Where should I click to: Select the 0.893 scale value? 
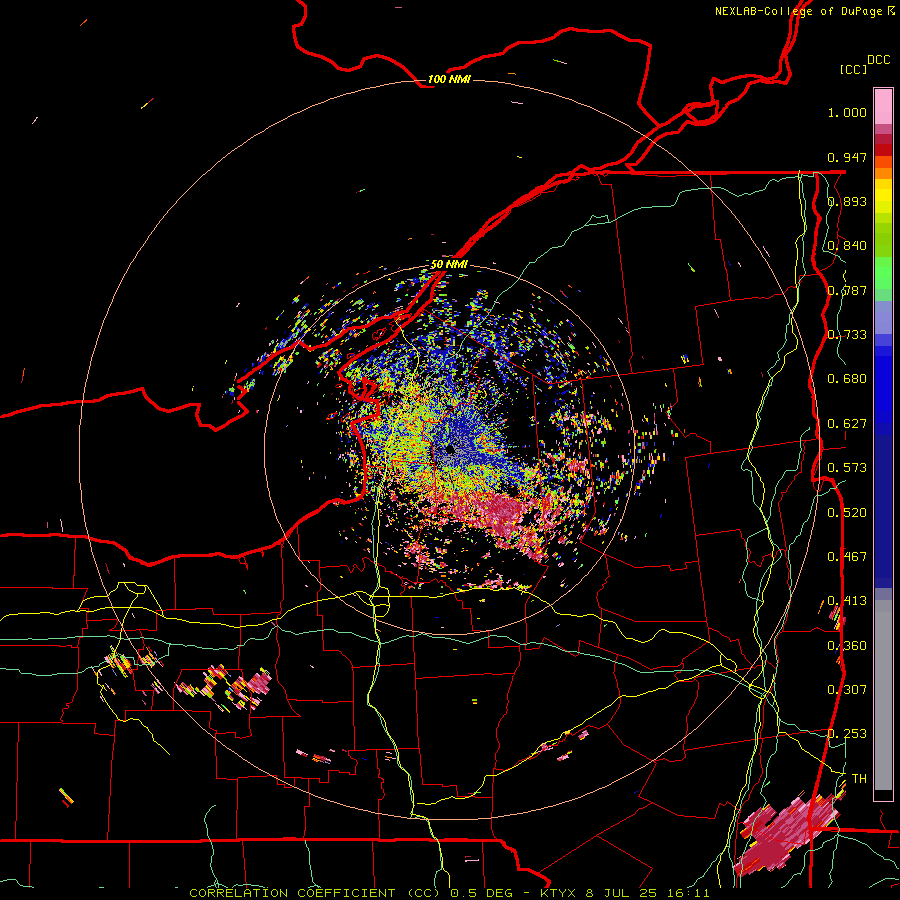[x=847, y=201]
